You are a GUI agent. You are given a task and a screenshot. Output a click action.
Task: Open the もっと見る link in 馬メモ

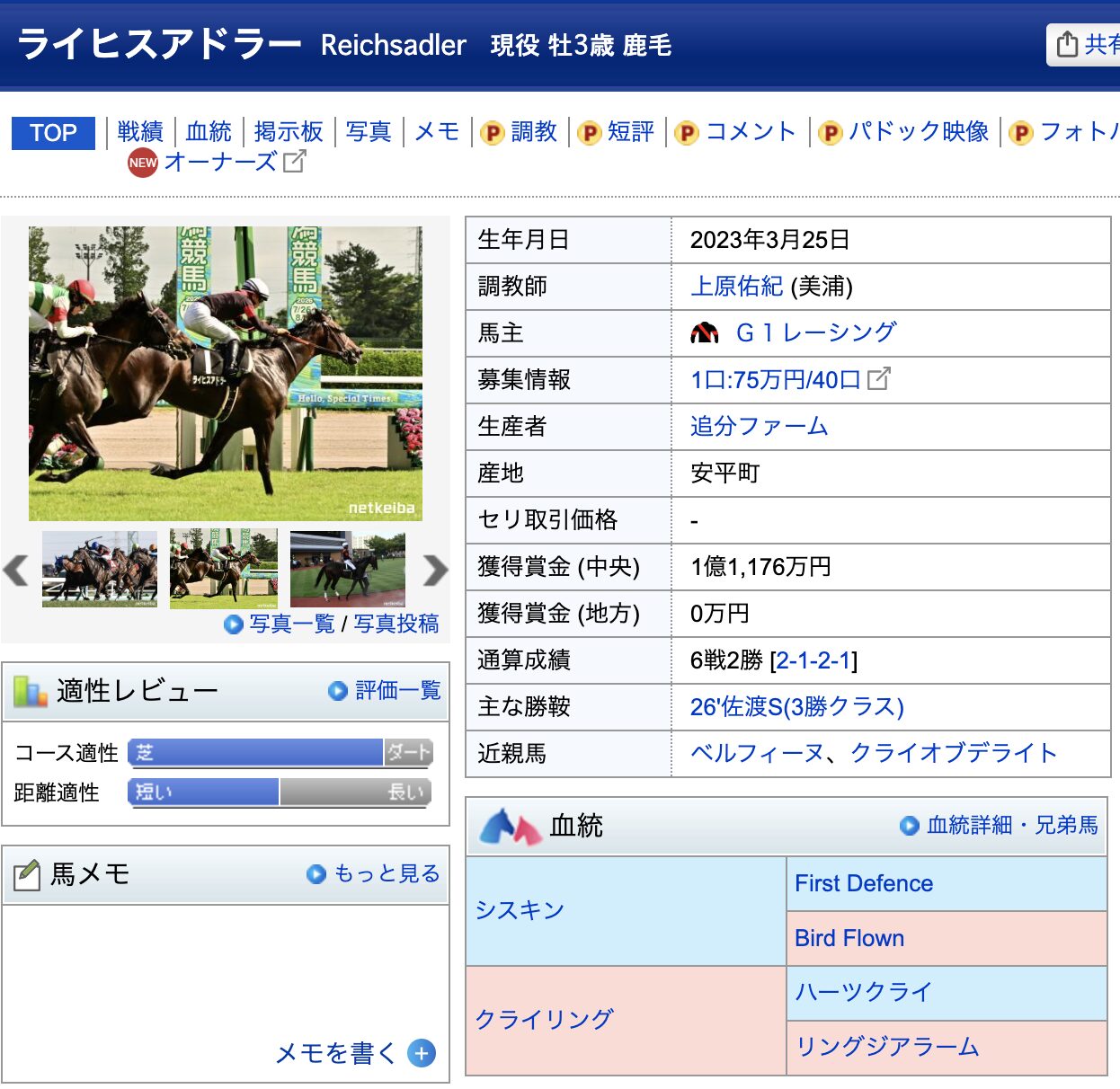click(387, 873)
